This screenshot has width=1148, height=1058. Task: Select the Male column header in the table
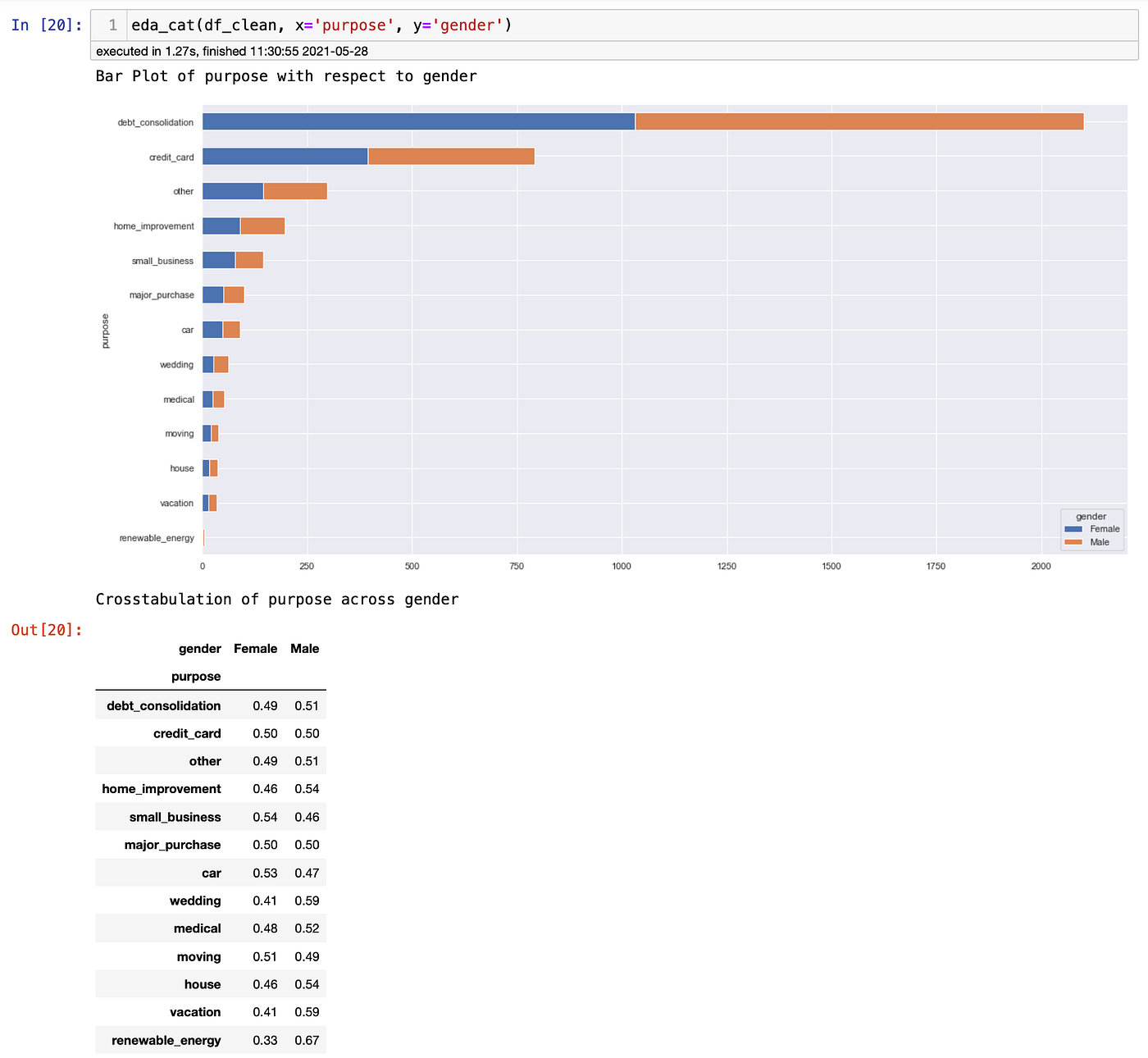click(x=304, y=648)
